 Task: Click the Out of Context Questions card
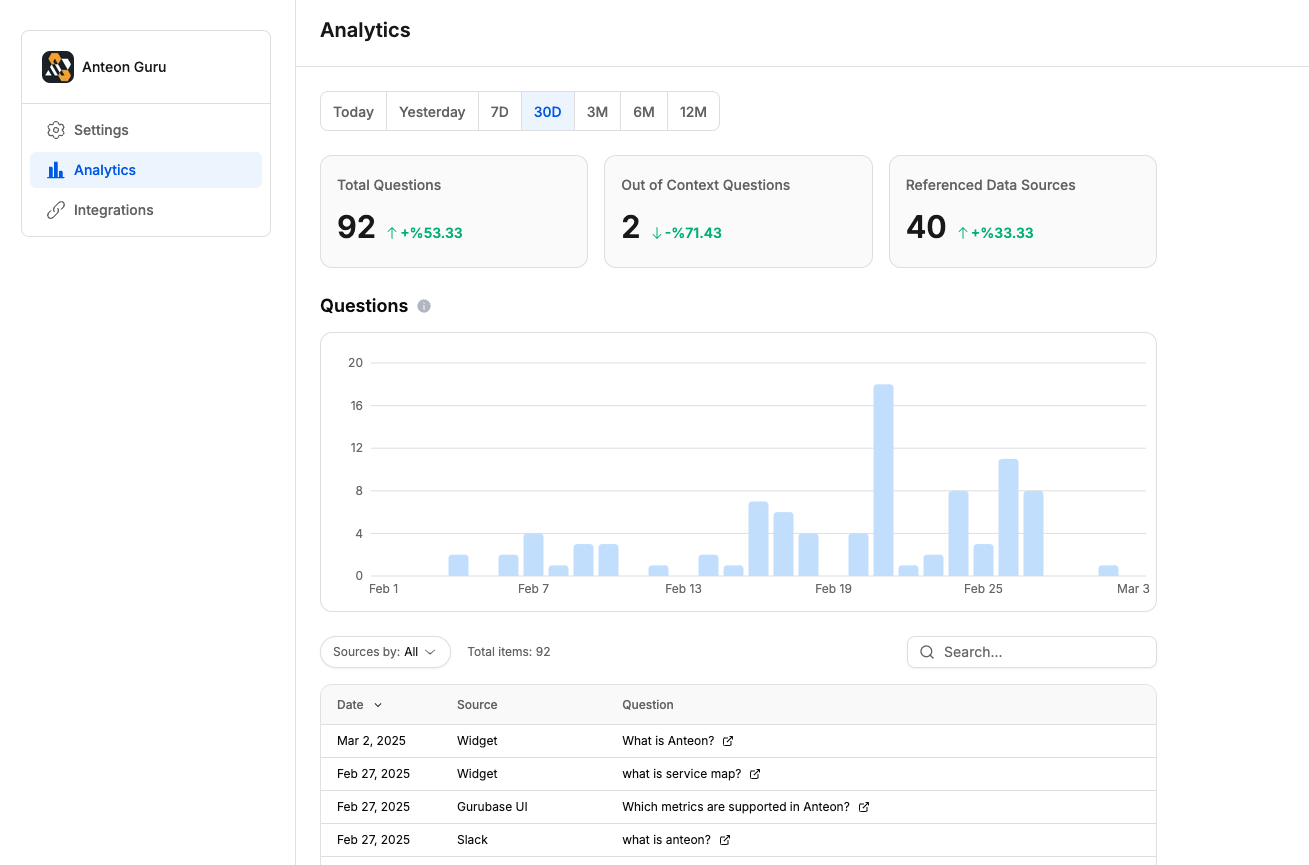(x=738, y=211)
